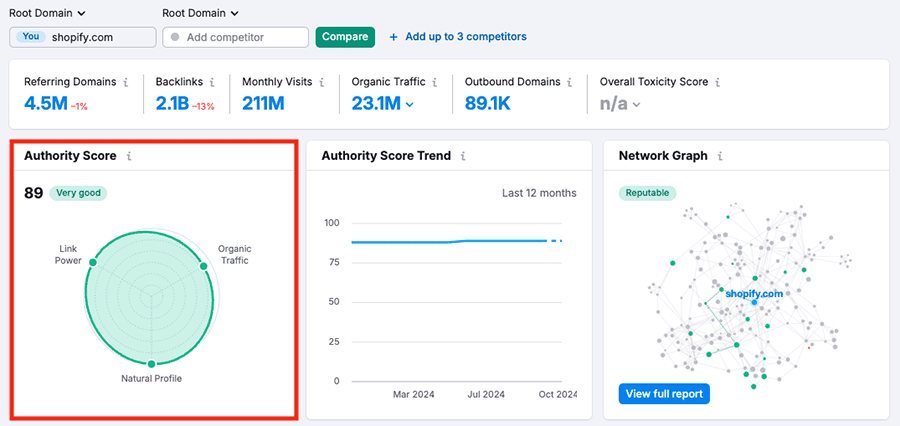
Task: Click the Jul 2024 axis label
Action: pyautogui.click(x=486, y=394)
